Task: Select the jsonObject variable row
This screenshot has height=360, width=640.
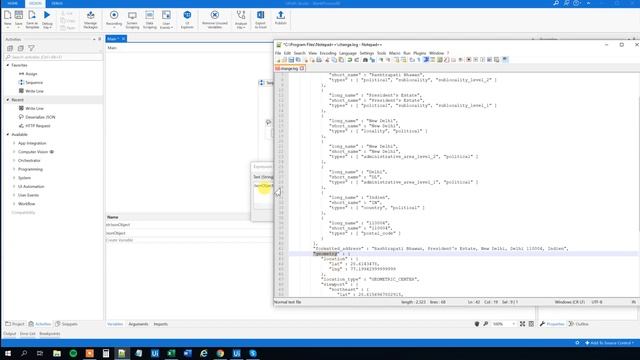Action: 189,233
